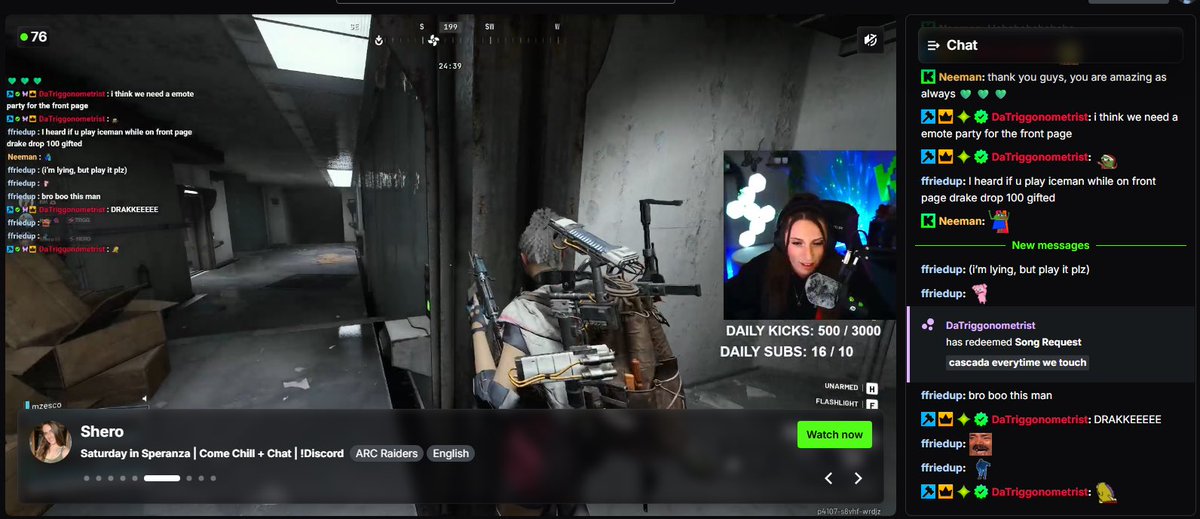The image size is (1200, 519).
Task: Click the verified badge on the 'DRAKKEEEEE' message
Action: tap(982, 420)
